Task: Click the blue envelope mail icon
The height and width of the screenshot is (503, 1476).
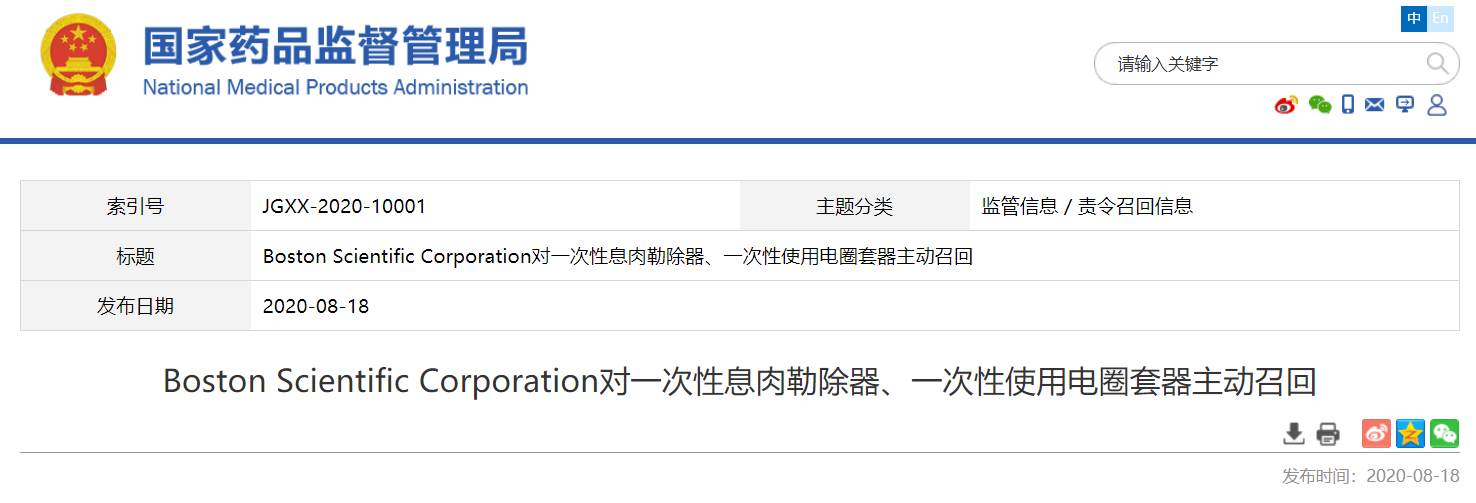Action: (1375, 105)
